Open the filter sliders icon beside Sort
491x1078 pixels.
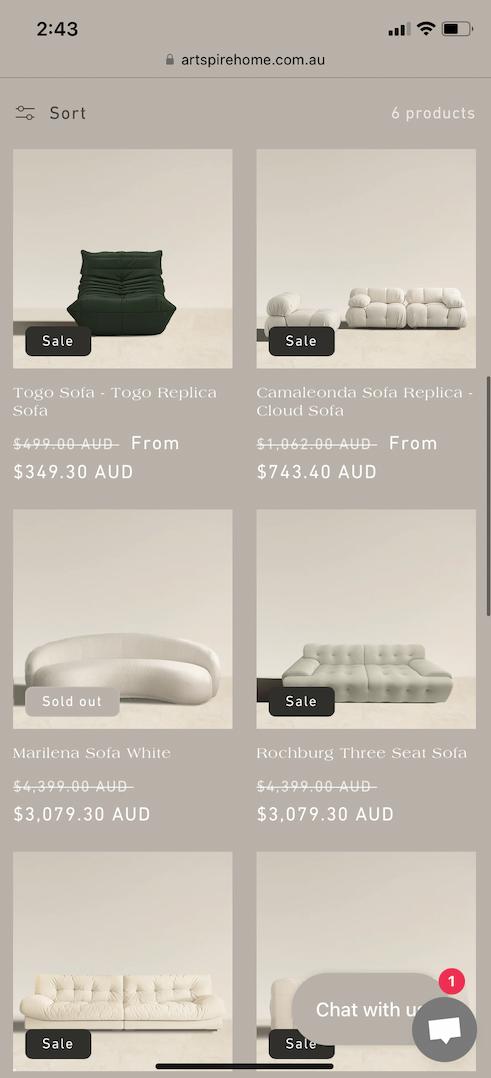click(25, 113)
